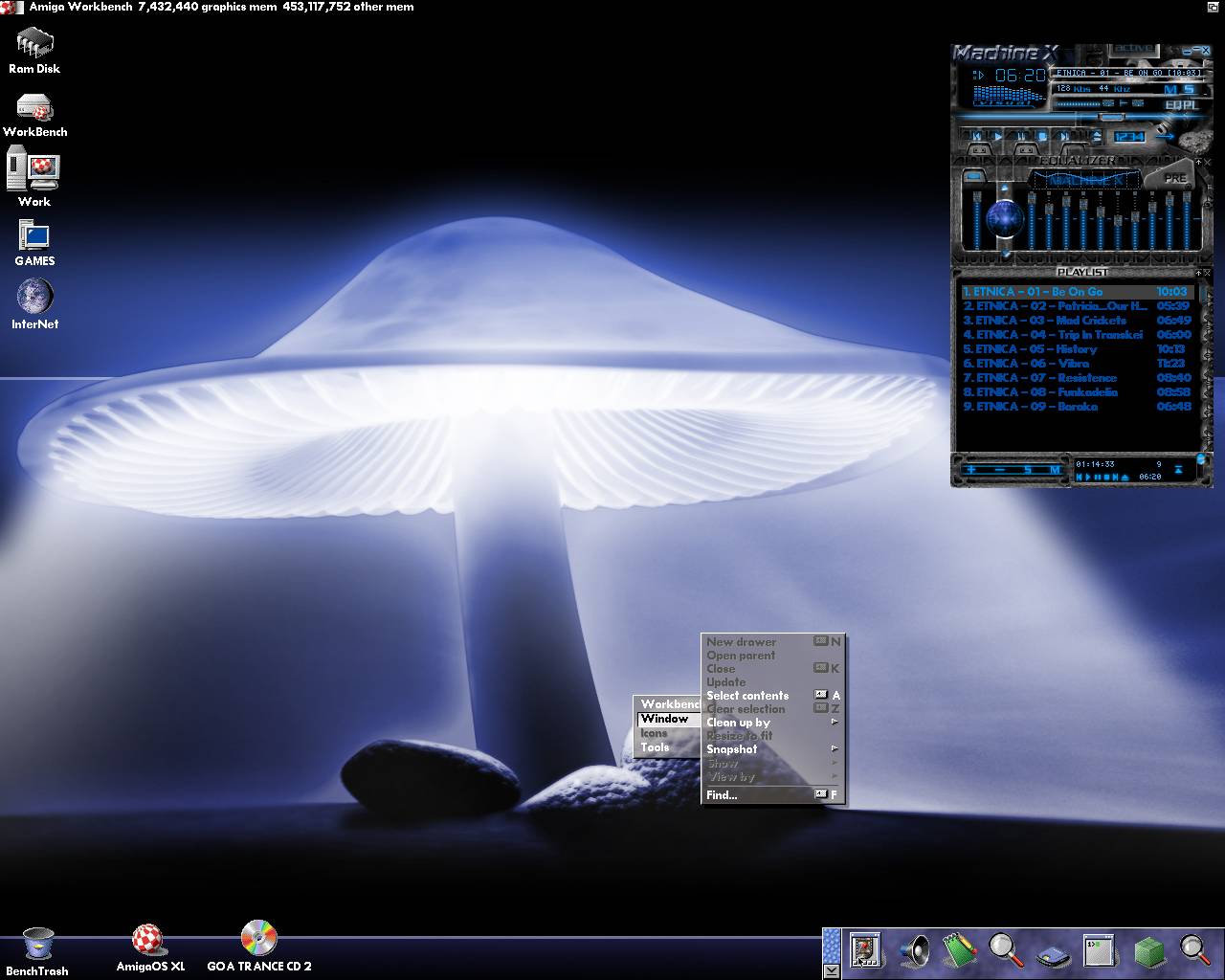Toggle the EQ window button in player

click(1172, 104)
